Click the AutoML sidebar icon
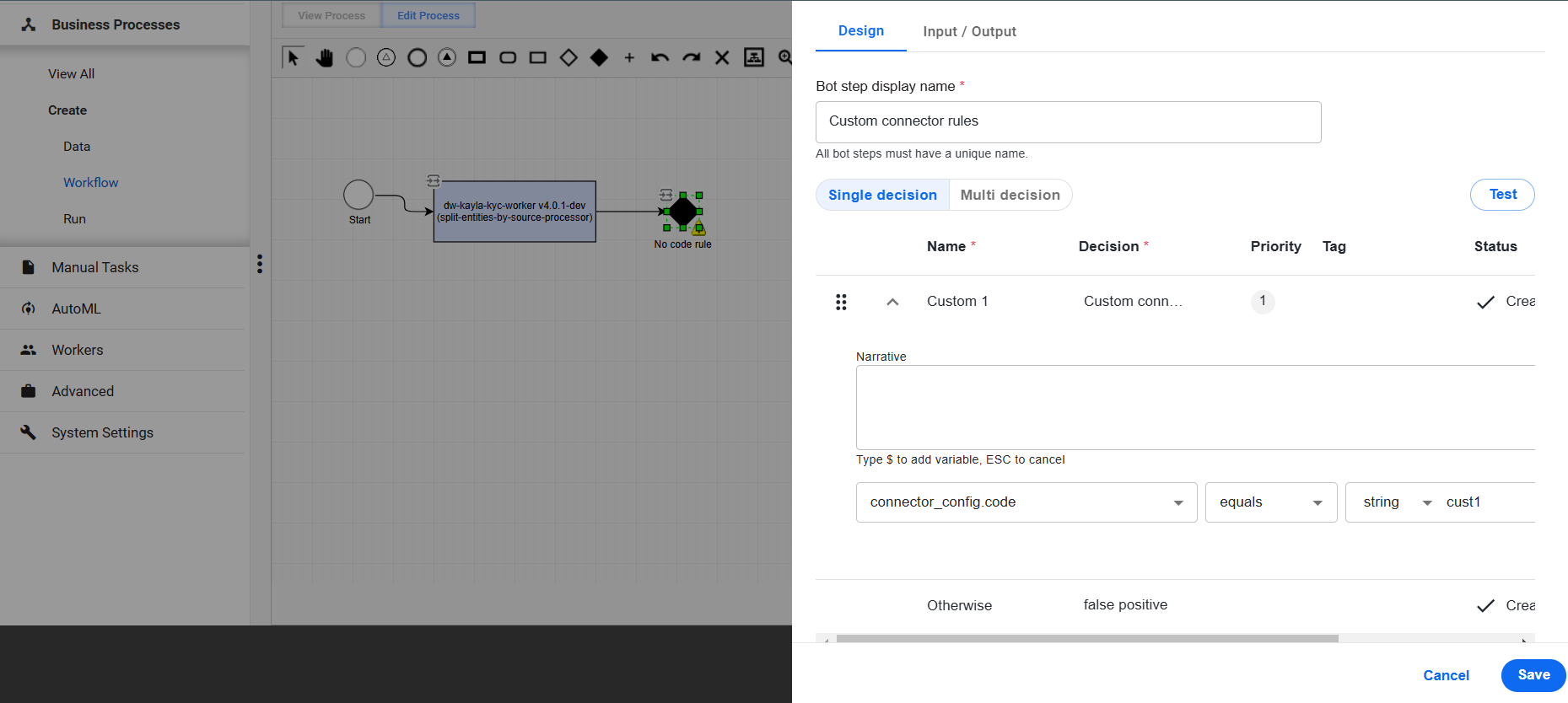This screenshot has width=1568, height=703. [x=29, y=309]
